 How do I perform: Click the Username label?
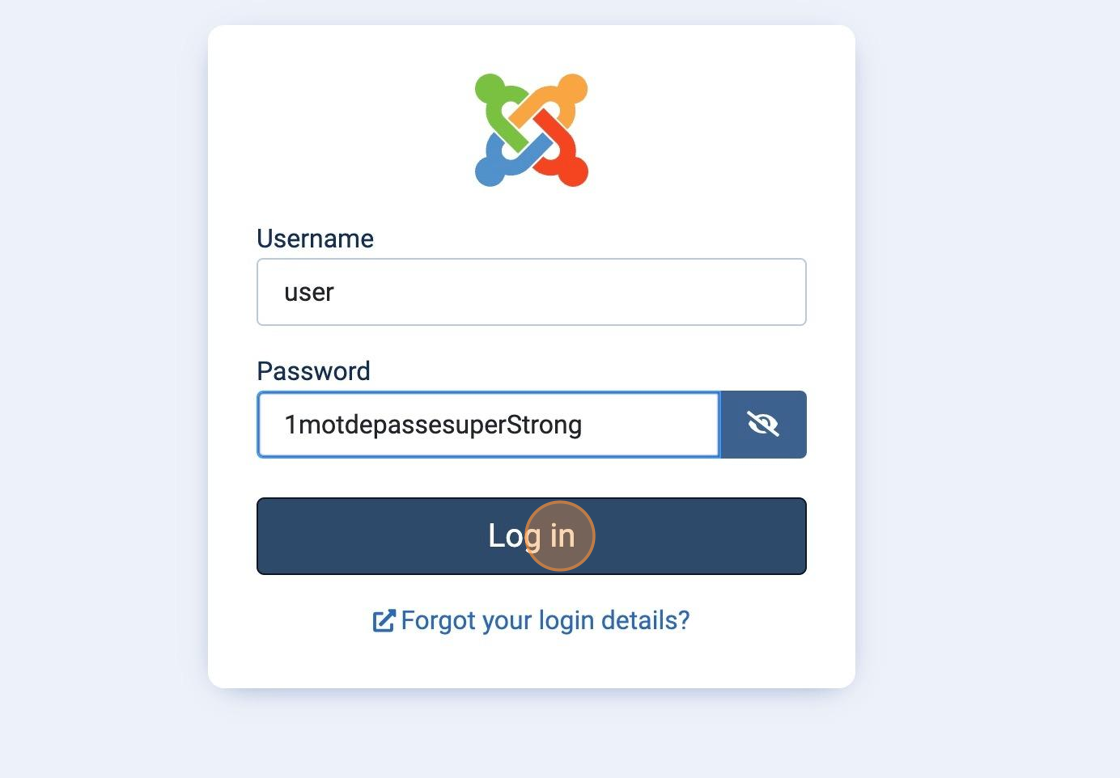click(315, 238)
